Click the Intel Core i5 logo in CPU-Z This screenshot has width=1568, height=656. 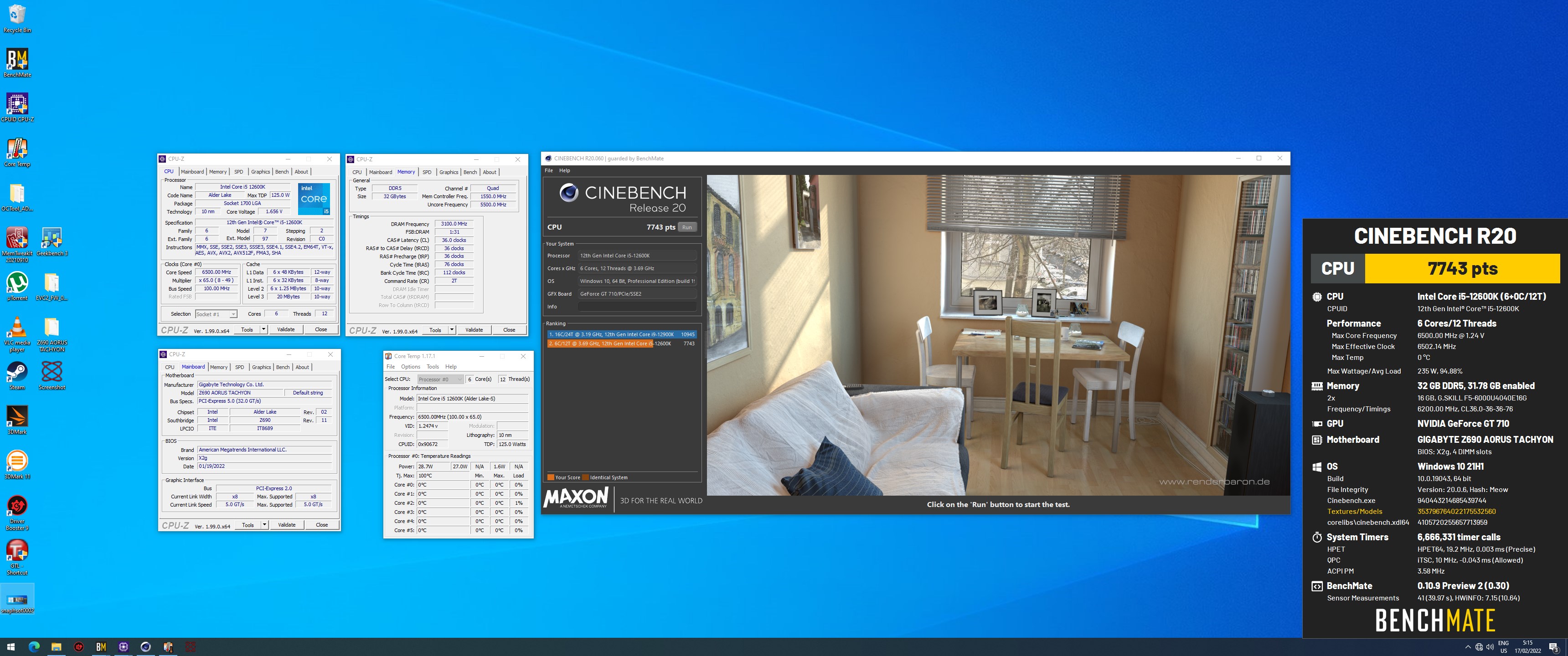click(x=314, y=198)
